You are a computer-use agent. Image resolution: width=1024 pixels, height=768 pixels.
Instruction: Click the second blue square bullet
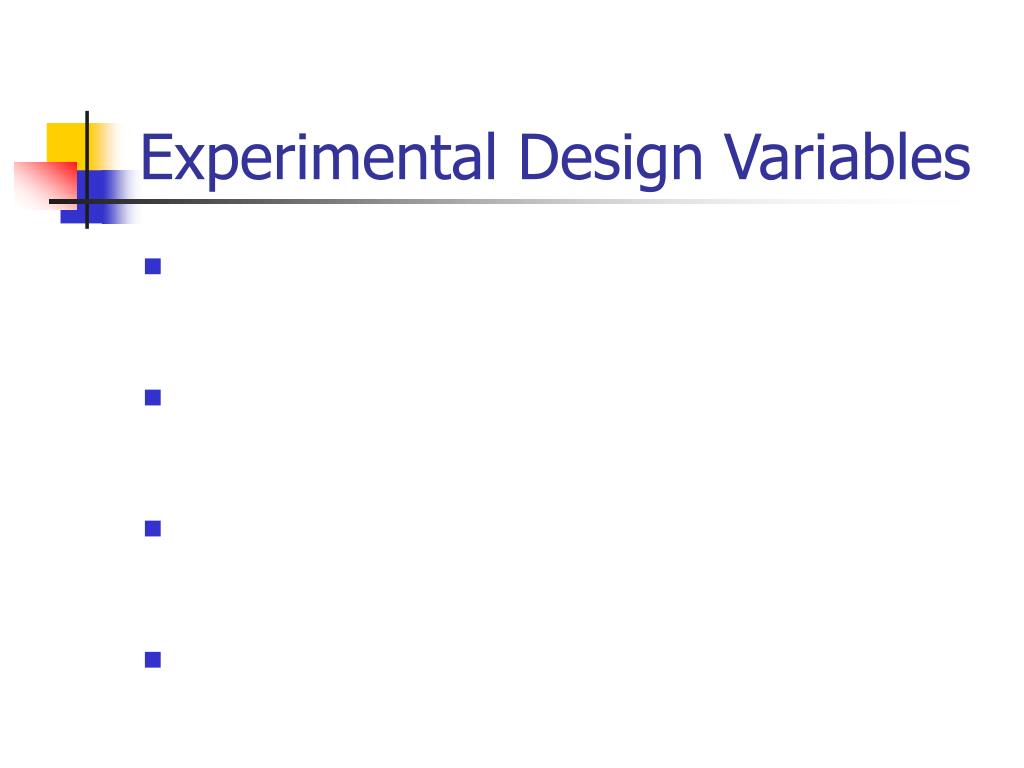coord(153,398)
